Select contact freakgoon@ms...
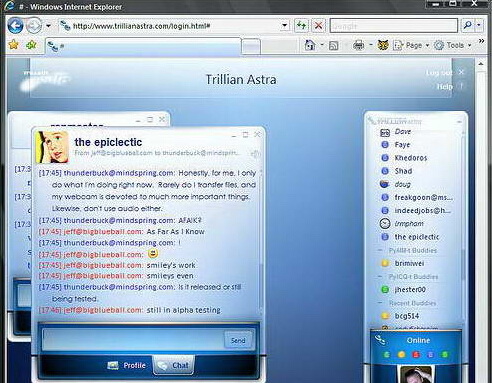Image resolution: width=492 pixels, height=383 pixels. coord(423,197)
